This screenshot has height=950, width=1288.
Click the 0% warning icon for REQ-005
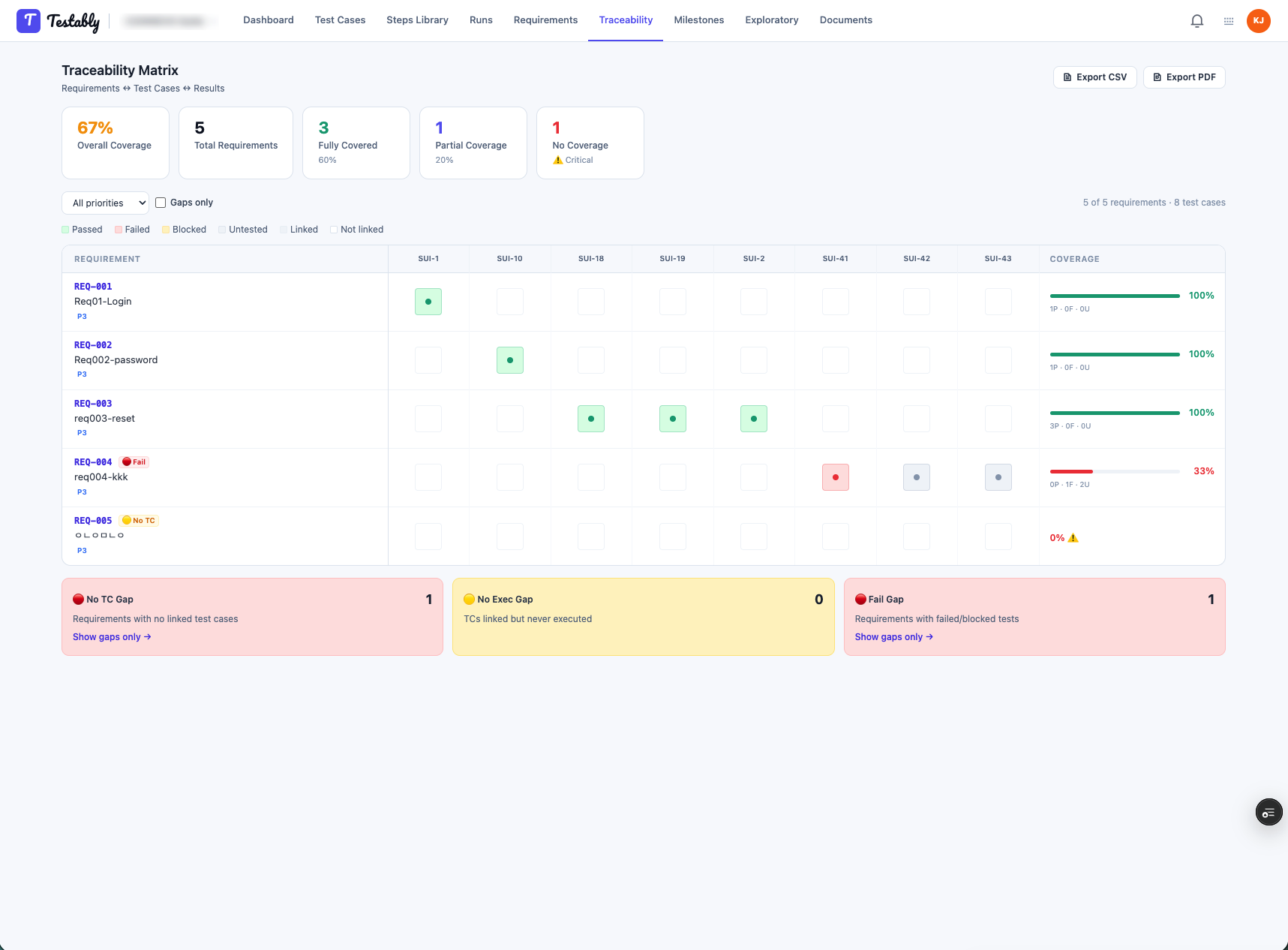click(x=1073, y=537)
